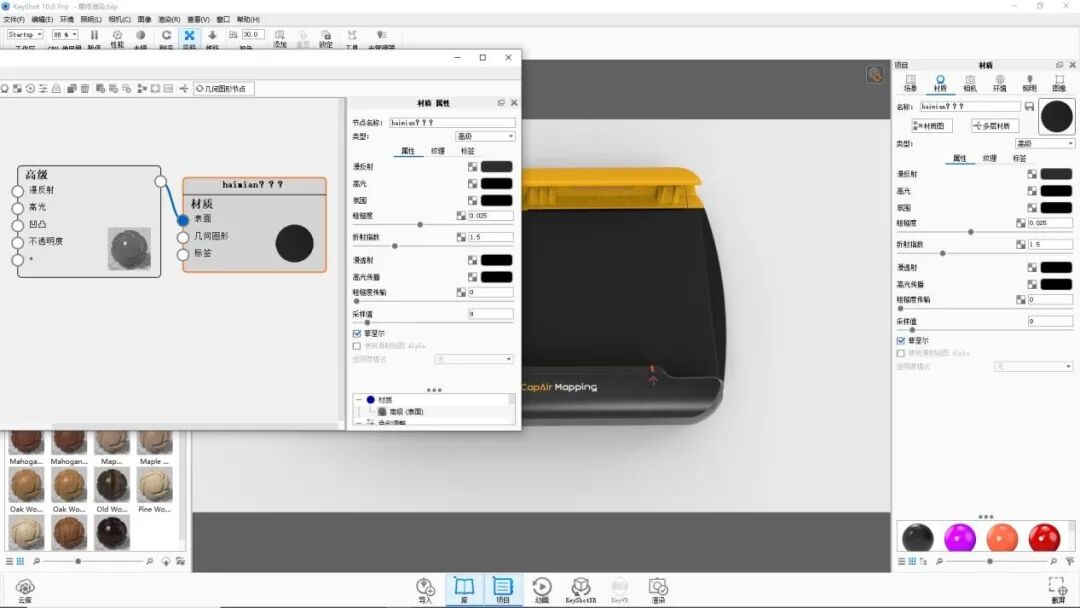Viewport: 1080px width, 608px height.
Task: Expand the 高级(表面) item in node tree
Action: (x=404, y=410)
